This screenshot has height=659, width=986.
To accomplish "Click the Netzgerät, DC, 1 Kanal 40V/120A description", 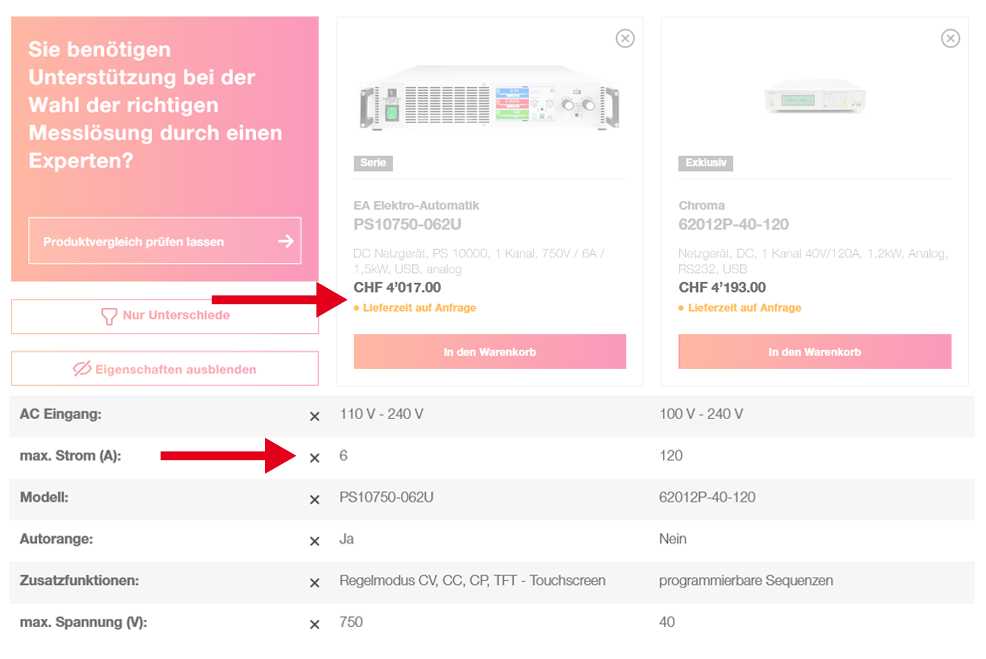I will point(813,262).
